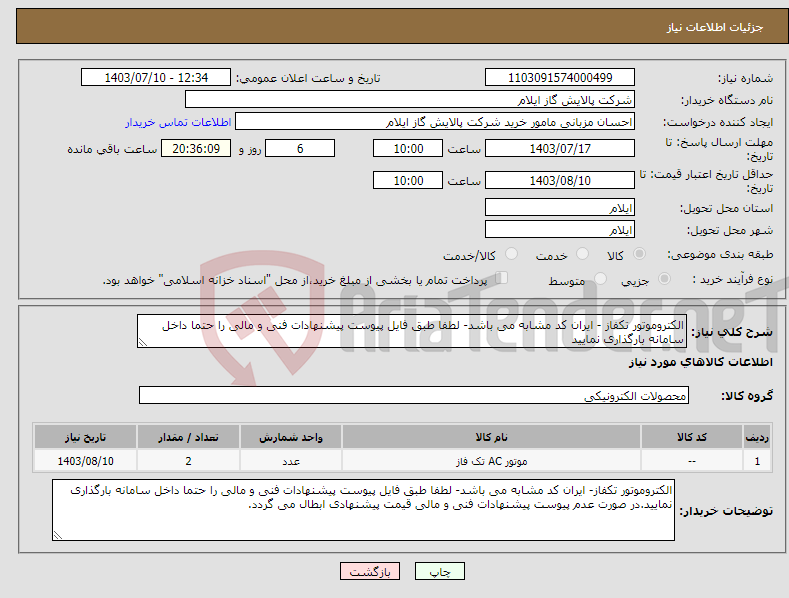
Task: Click the general need description text area
Action: [412, 331]
